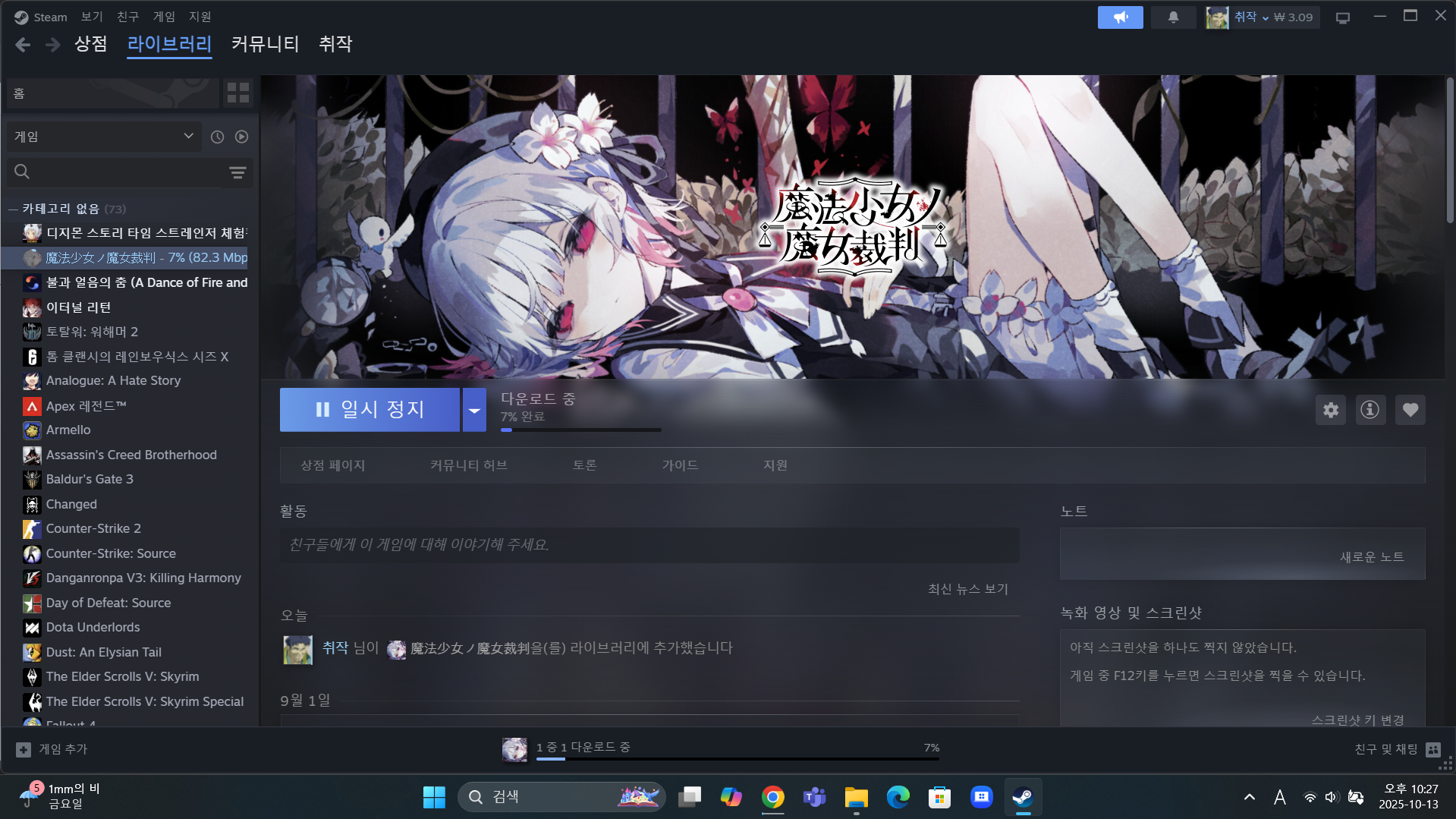The height and width of the screenshot is (819, 1456).
Task: Select Baldur's Gate 3 in library list
Action: [x=90, y=479]
